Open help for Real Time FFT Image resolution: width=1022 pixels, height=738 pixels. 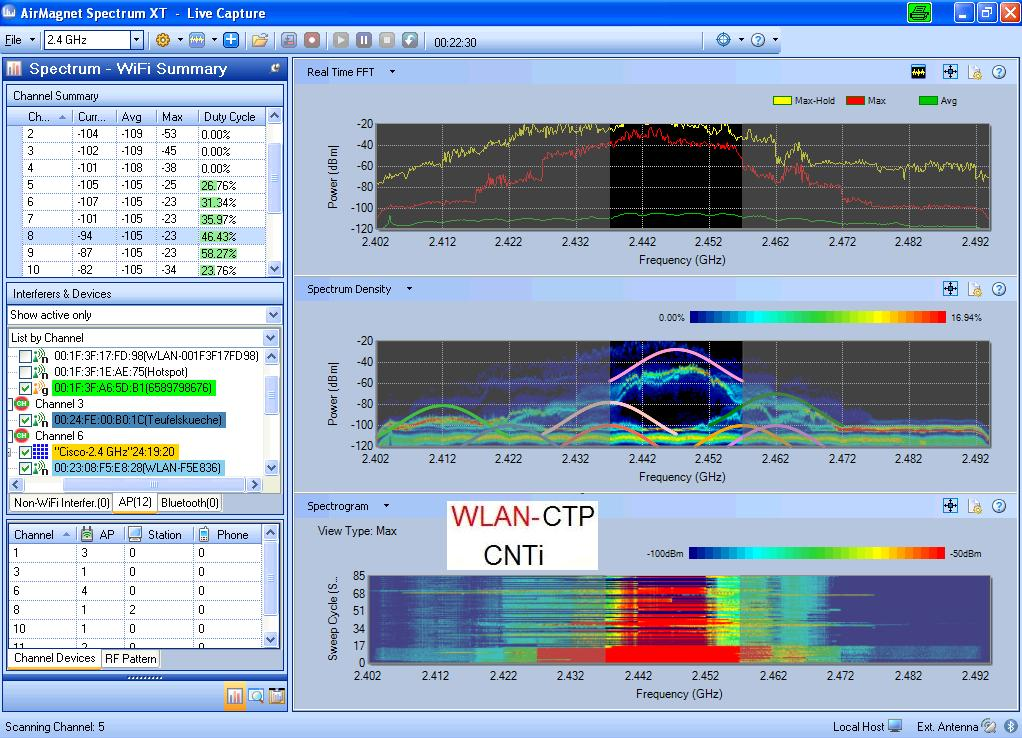point(999,72)
